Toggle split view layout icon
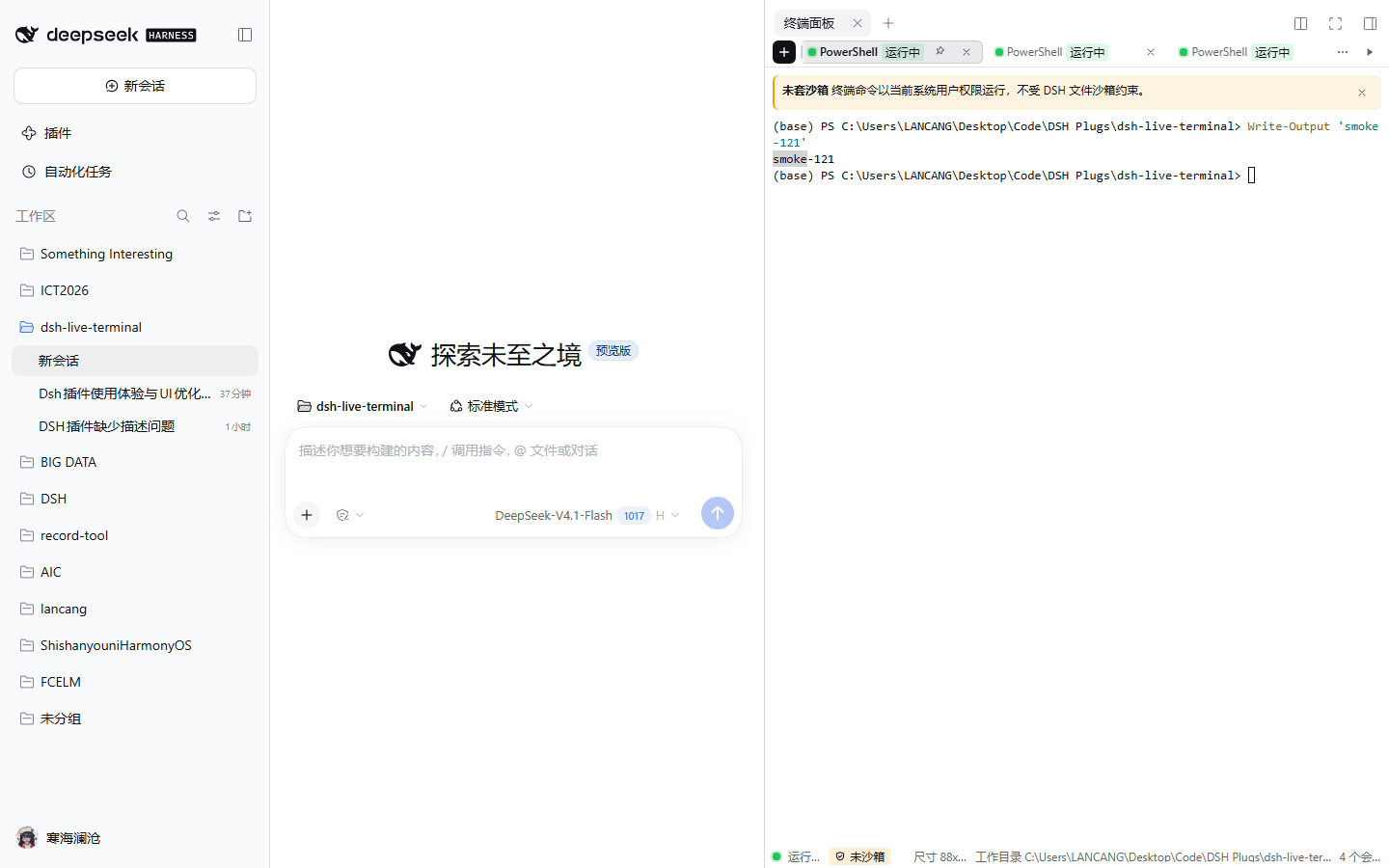Screen dimensions: 1389x868 tap(1300, 23)
